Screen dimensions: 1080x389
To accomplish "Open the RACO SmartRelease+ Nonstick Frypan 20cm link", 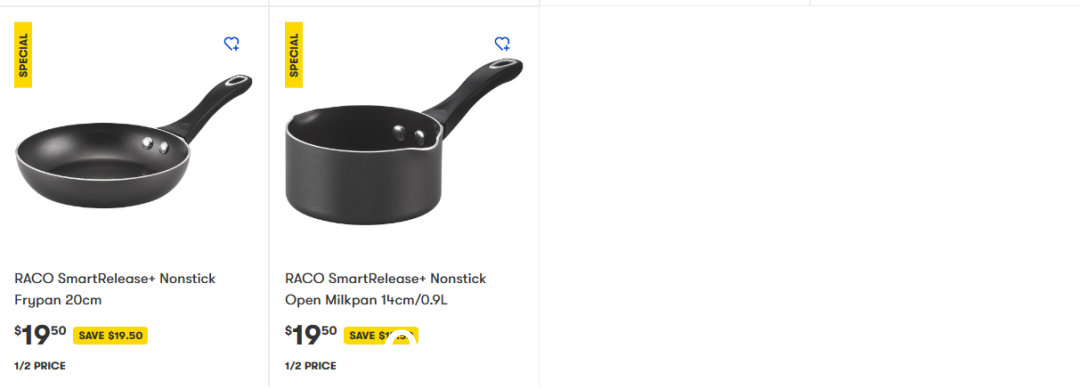I will pos(115,290).
